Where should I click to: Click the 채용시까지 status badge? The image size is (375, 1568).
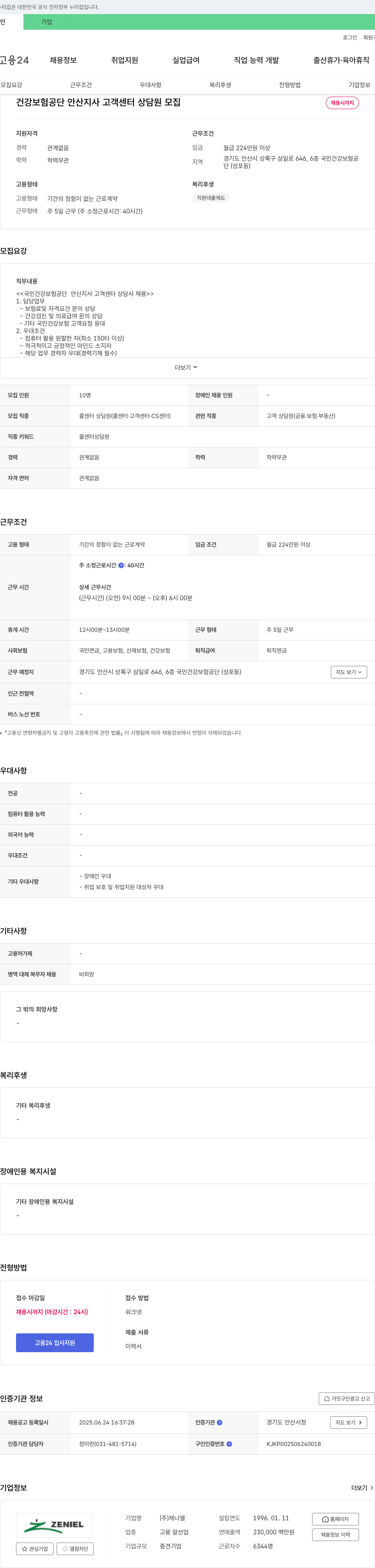[342, 103]
